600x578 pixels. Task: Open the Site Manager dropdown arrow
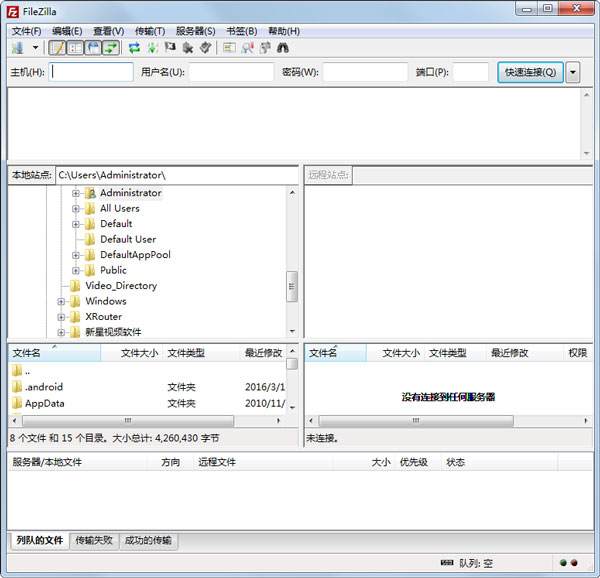click(x=35, y=47)
